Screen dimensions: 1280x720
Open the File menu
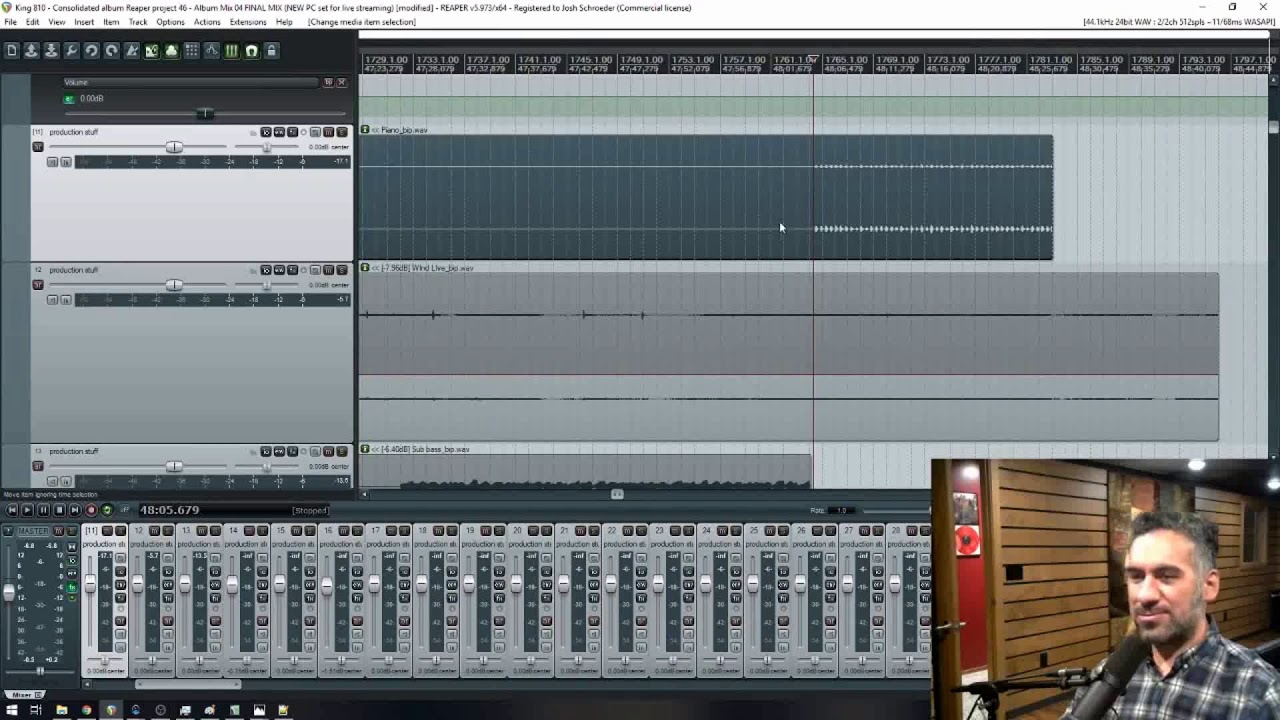click(10, 22)
